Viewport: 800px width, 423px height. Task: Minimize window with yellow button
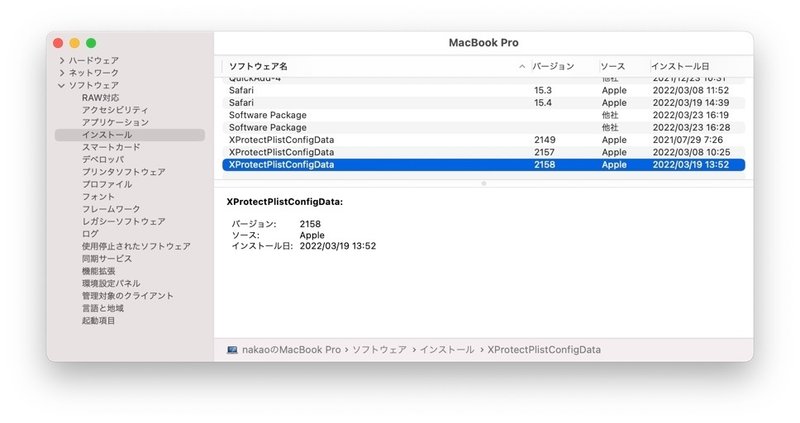(74, 43)
